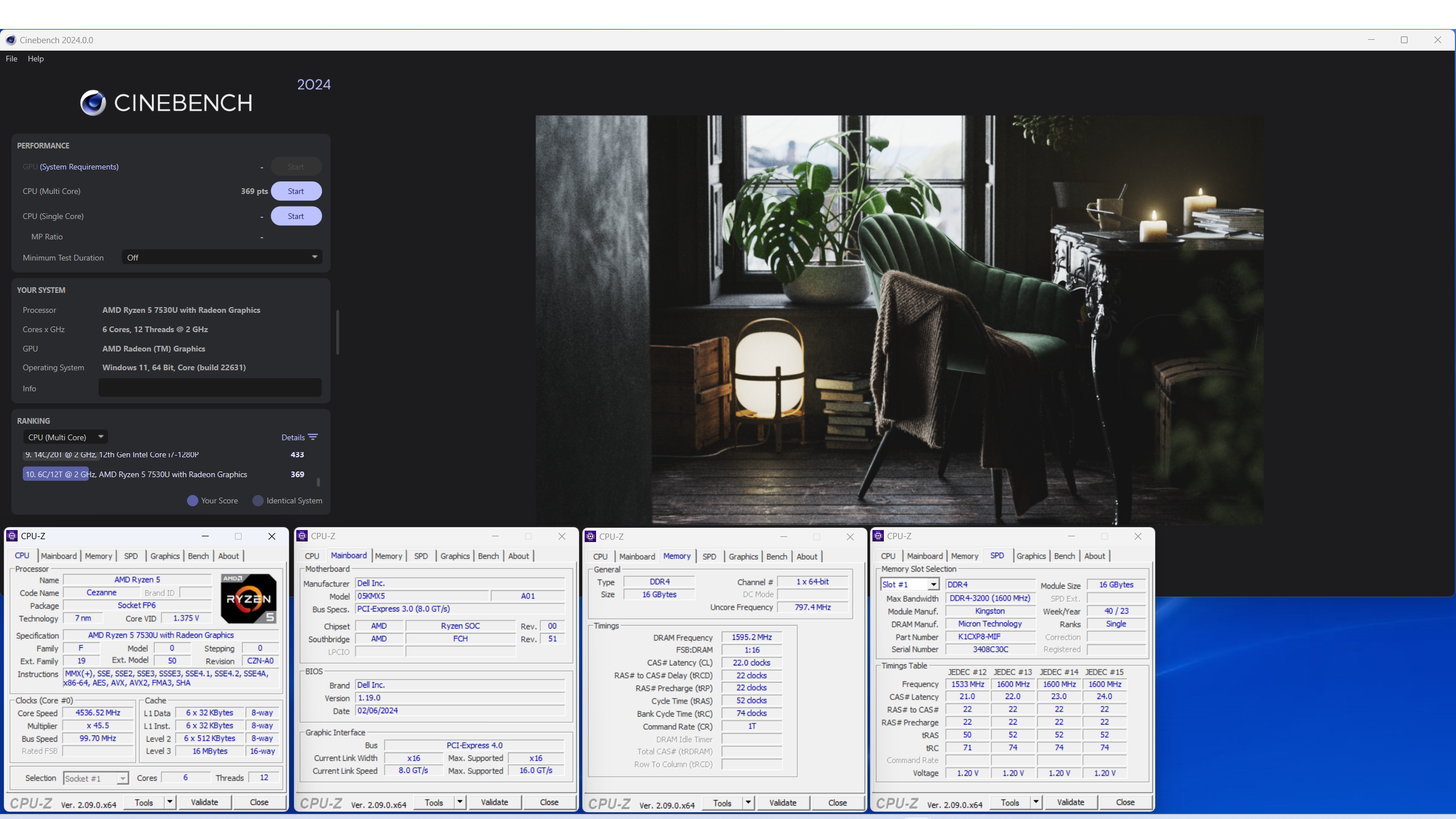Close the first CPU-Z CPU window

pos(272,536)
